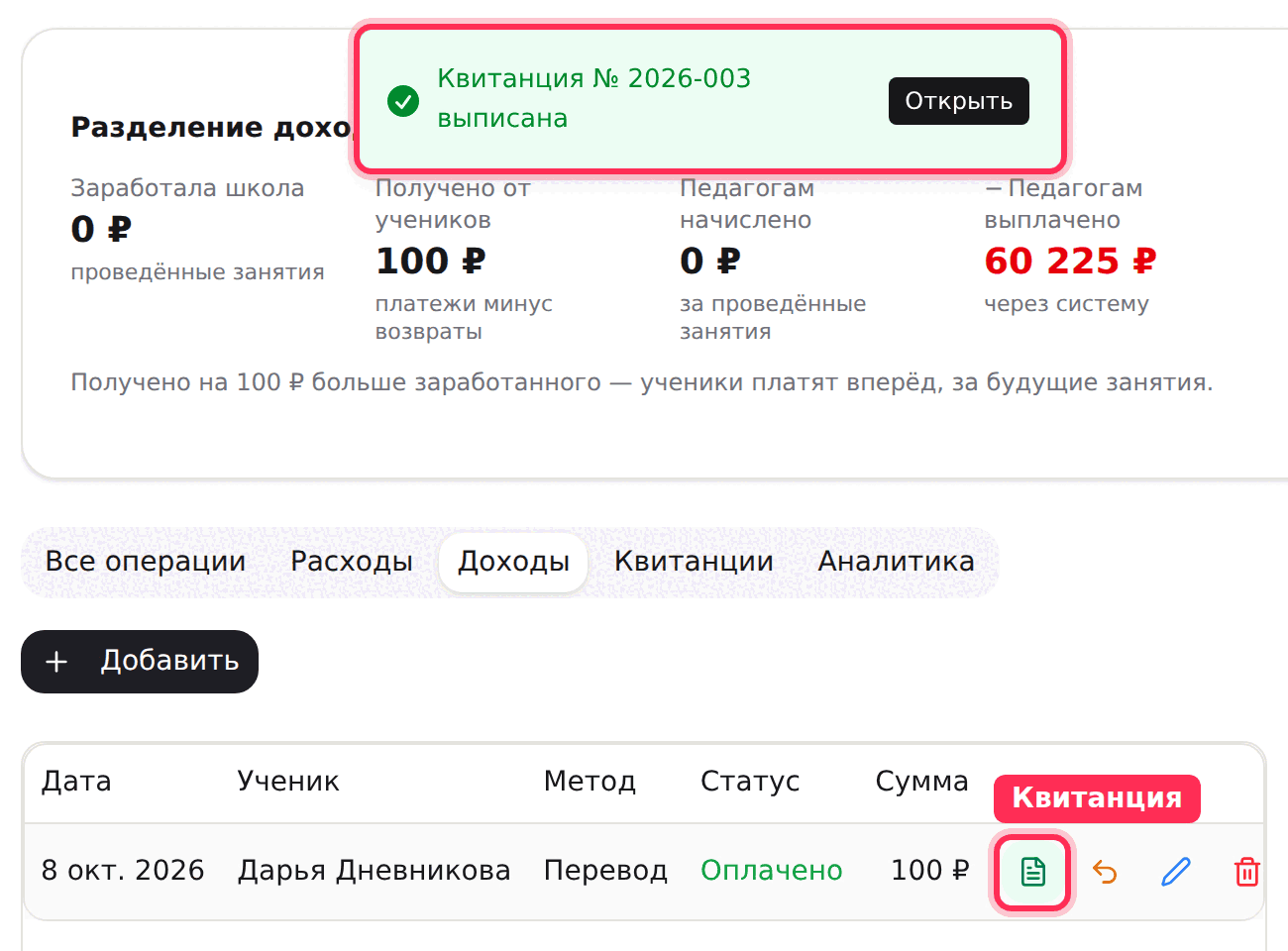Edit the payment with the pencil icon
Screen dimensions: 1288x951
pos(1176,872)
